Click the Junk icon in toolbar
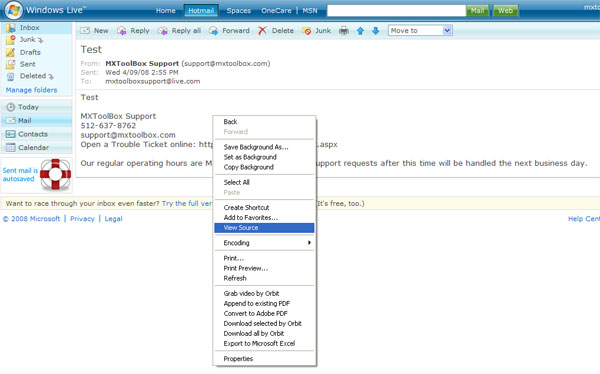 306,31
